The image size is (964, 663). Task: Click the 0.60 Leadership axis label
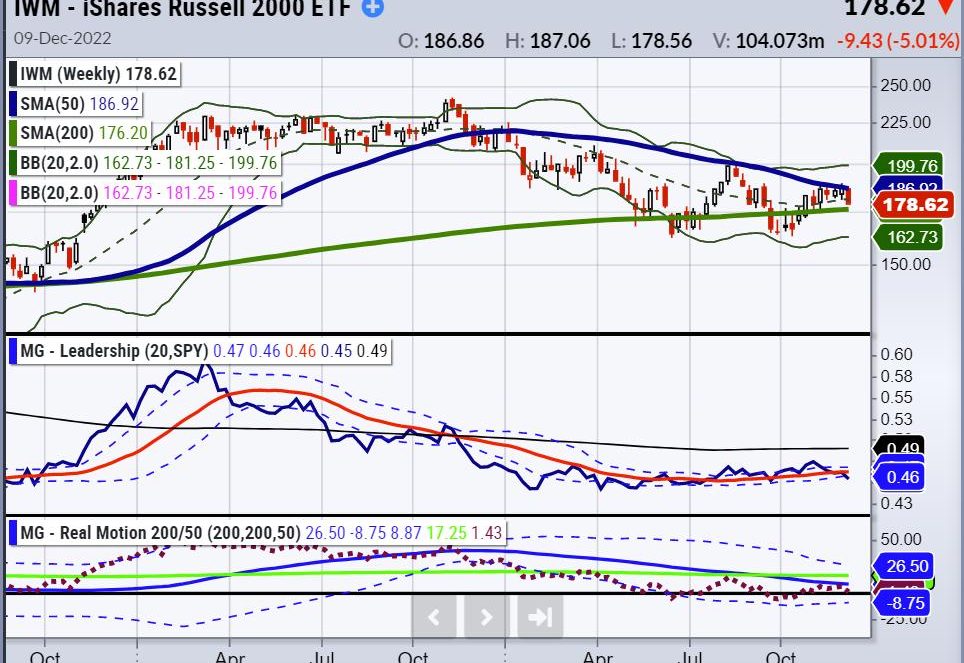click(x=896, y=354)
